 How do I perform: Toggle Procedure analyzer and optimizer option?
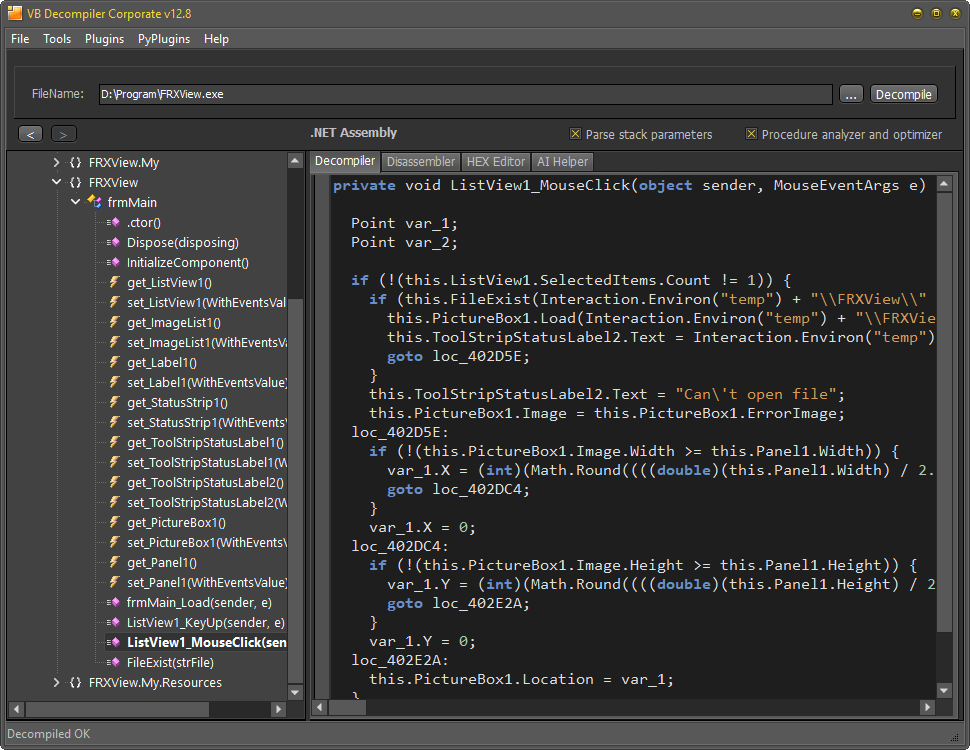(752, 134)
